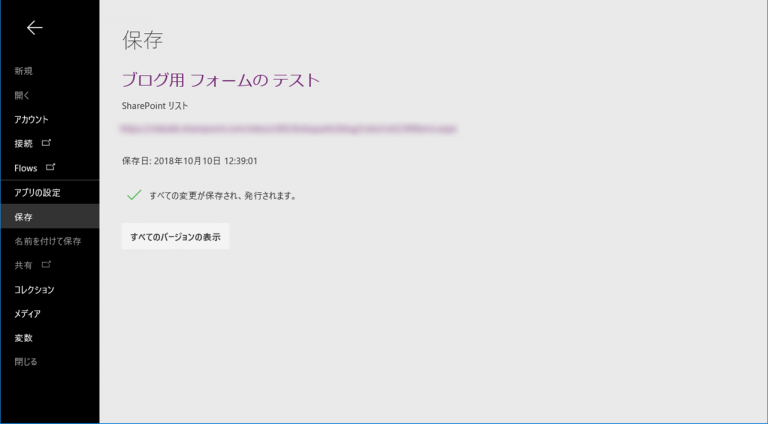The height and width of the screenshot is (424, 768).
Task: Select メディア in the sidebar
Action: pyautogui.click(x=28, y=313)
